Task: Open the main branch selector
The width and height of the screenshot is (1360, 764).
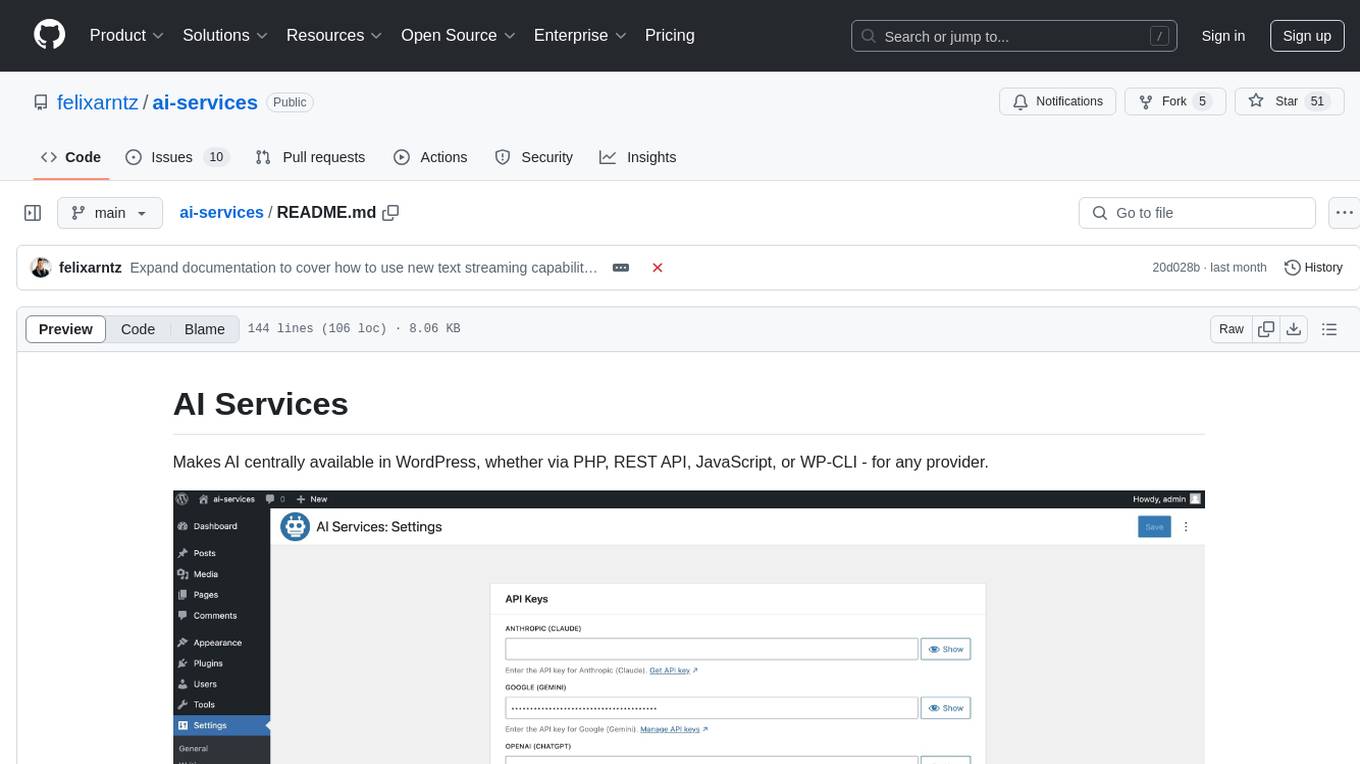Action: coord(109,213)
